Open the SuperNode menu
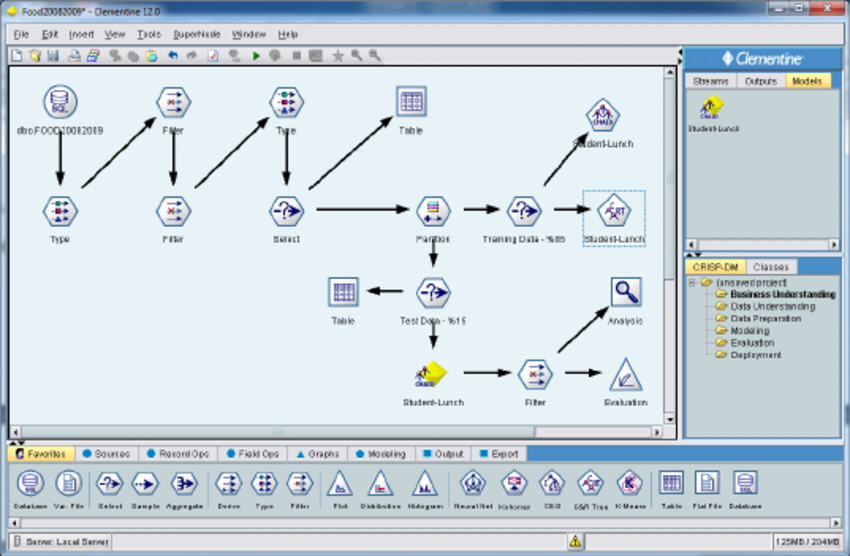This screenshot has width=850, height=556. (x=196, y=34)
